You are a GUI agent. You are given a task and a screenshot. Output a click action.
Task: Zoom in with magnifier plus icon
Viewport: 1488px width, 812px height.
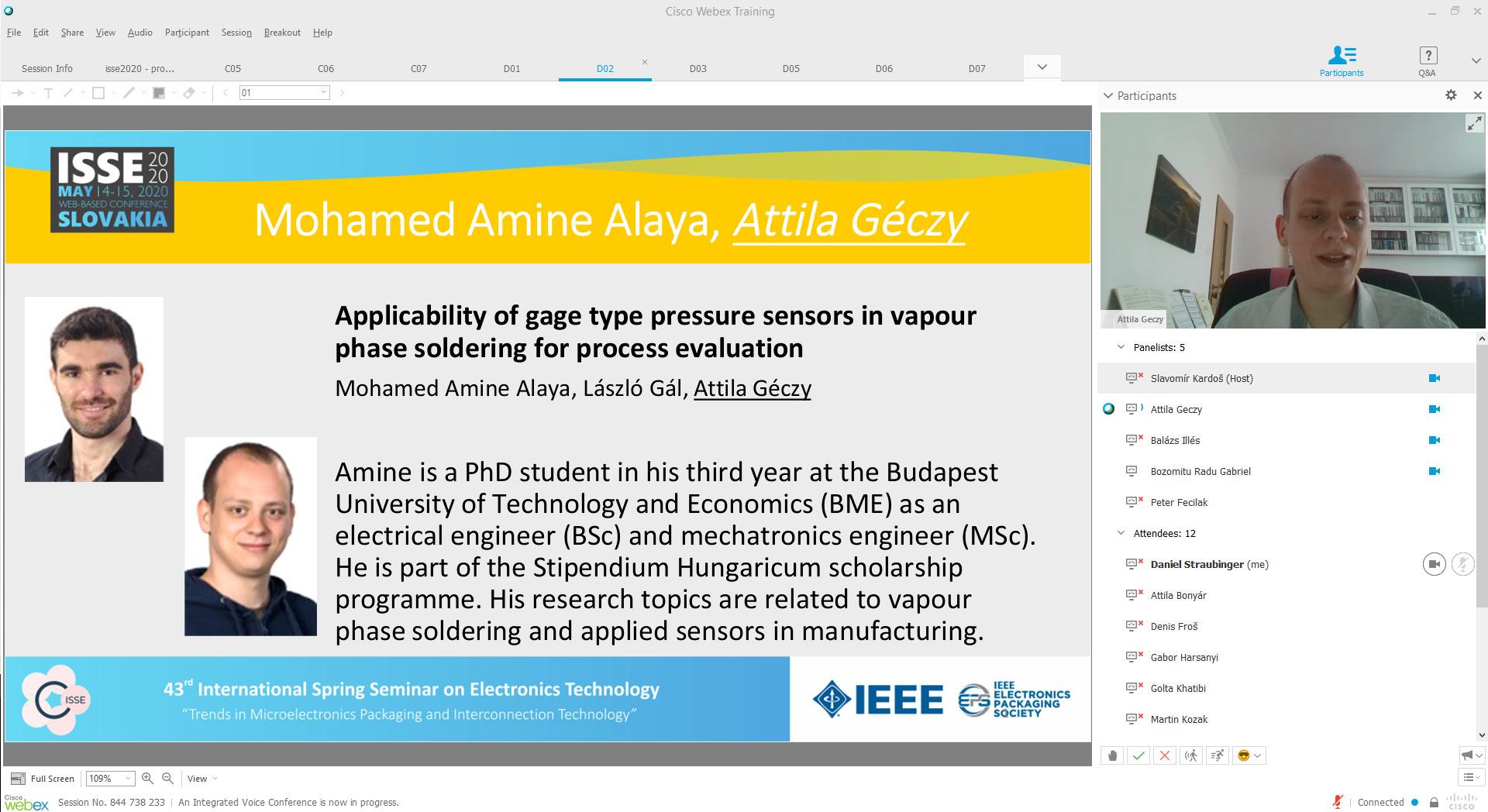147,778
